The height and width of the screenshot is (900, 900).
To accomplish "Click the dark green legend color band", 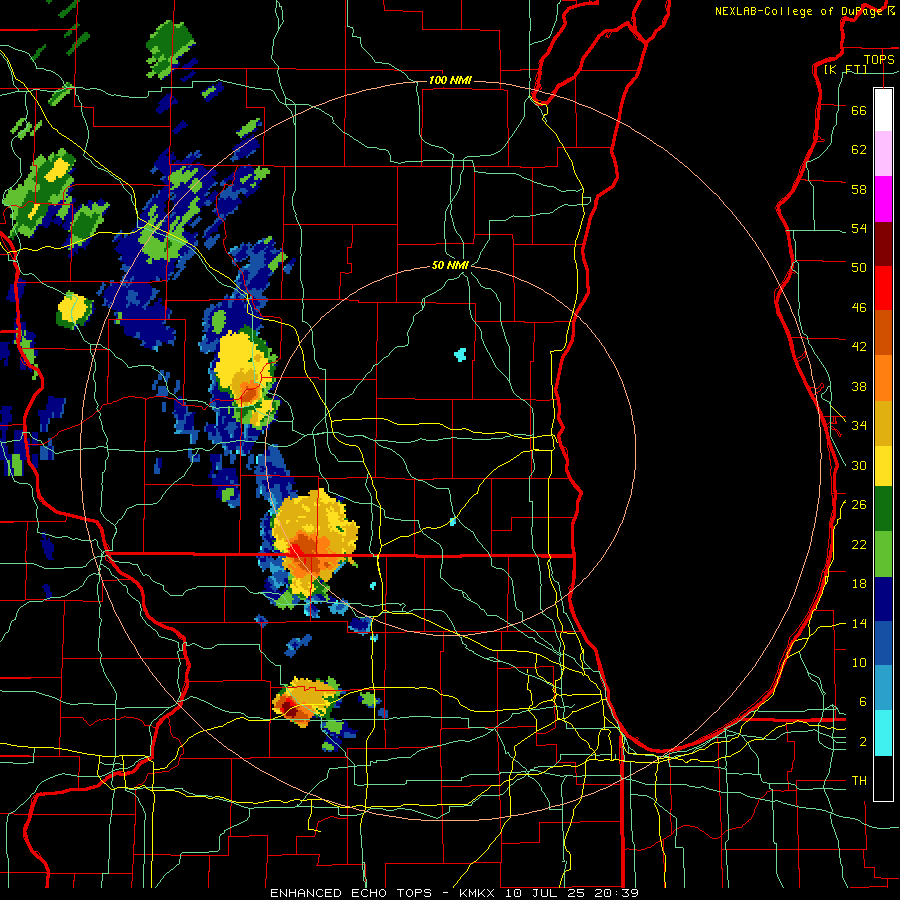I will tap(883, 509).
